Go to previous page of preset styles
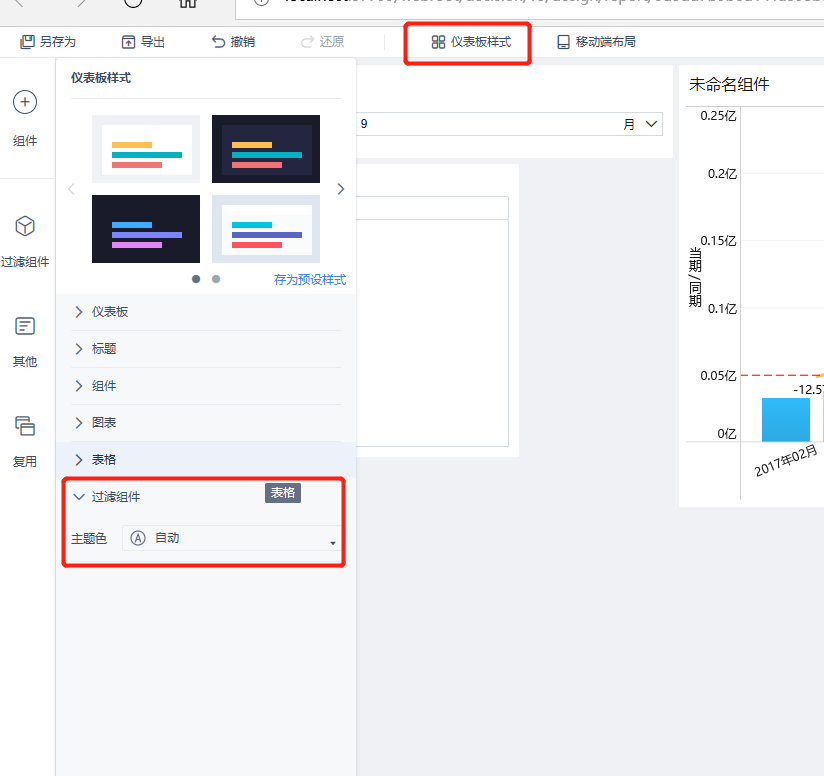Image resolution: width=824 pixels, height=776 pixels. [x=71, y=189]
